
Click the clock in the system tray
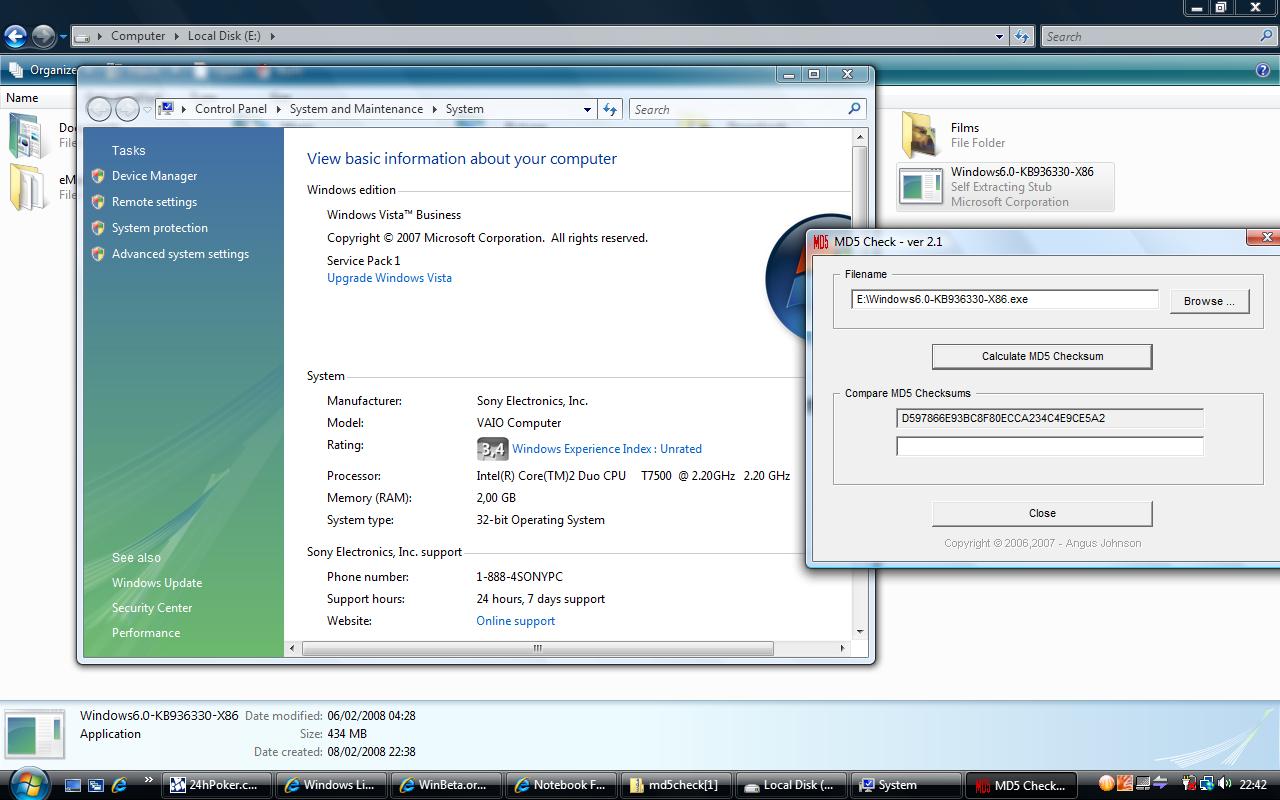tap(1253, 785)
